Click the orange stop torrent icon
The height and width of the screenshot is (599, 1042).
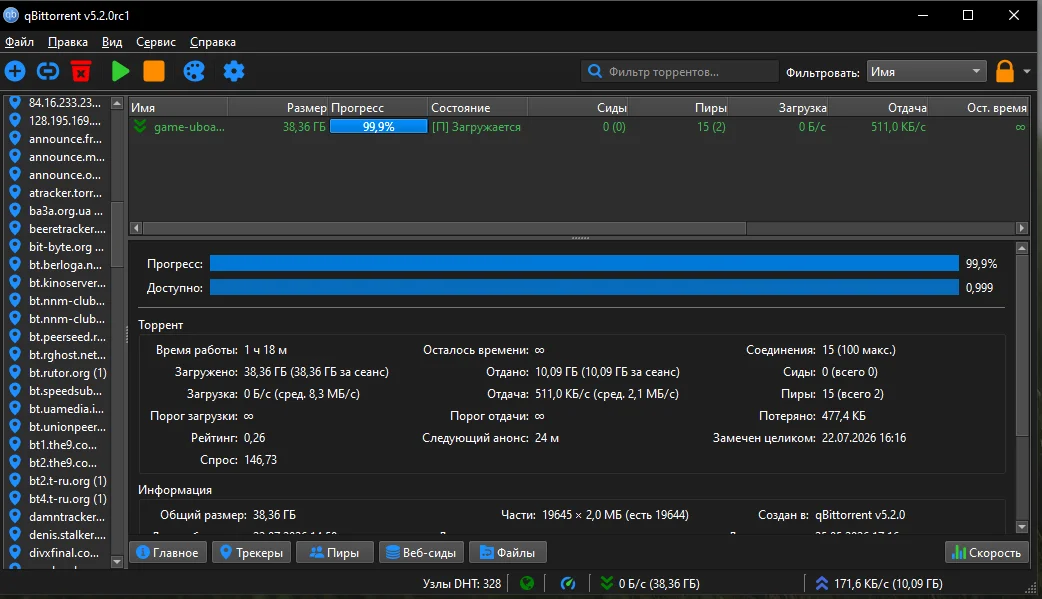point(154,71)
